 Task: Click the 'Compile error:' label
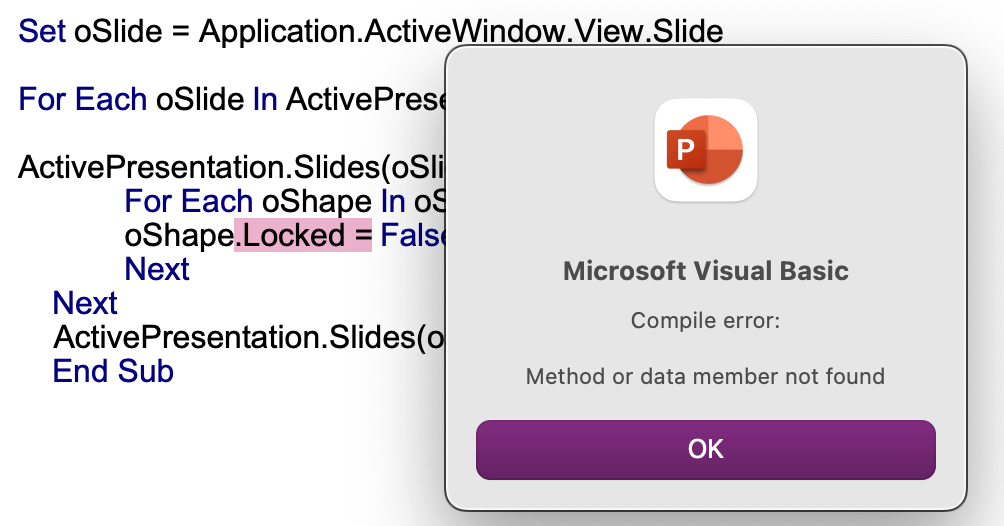pos(706,320)
